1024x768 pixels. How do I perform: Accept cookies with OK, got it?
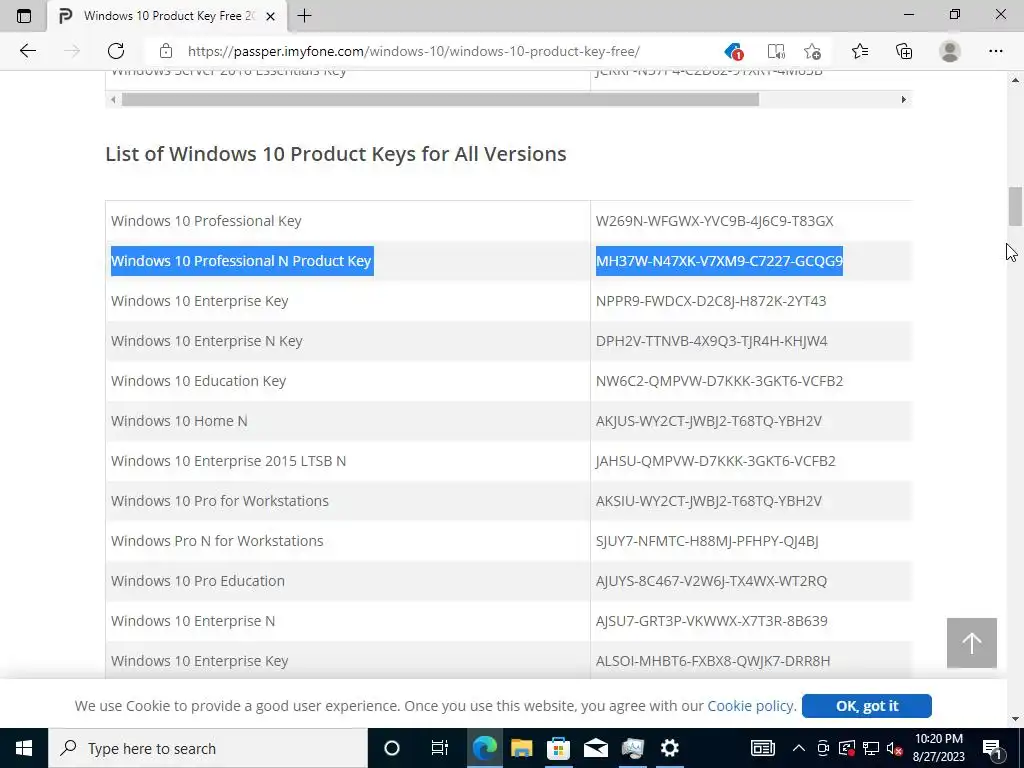click(867, 706)
